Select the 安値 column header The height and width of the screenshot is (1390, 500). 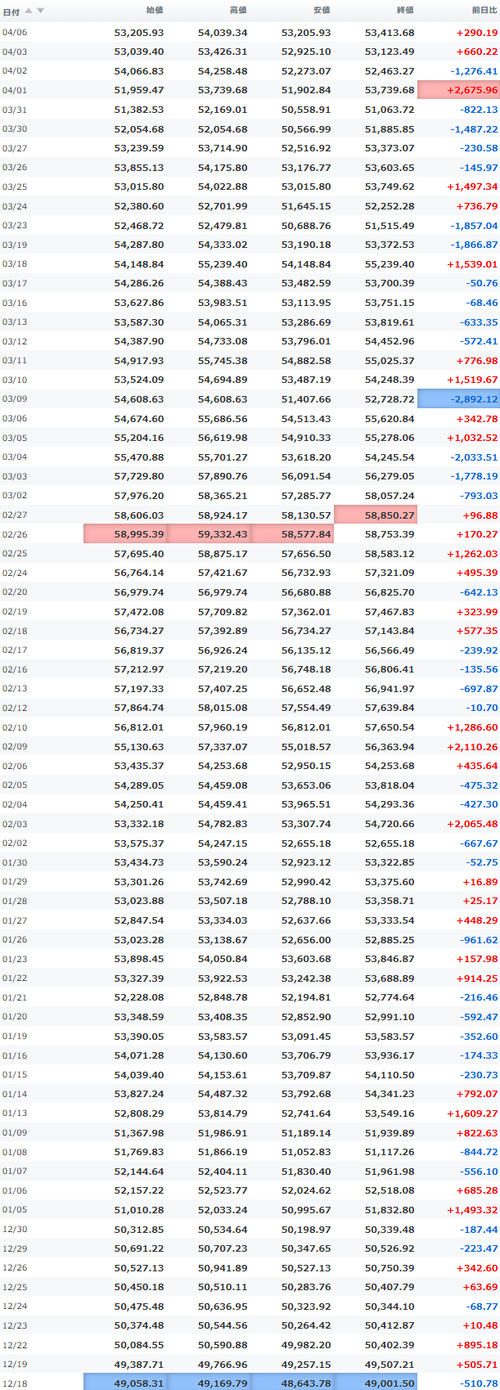321,11
